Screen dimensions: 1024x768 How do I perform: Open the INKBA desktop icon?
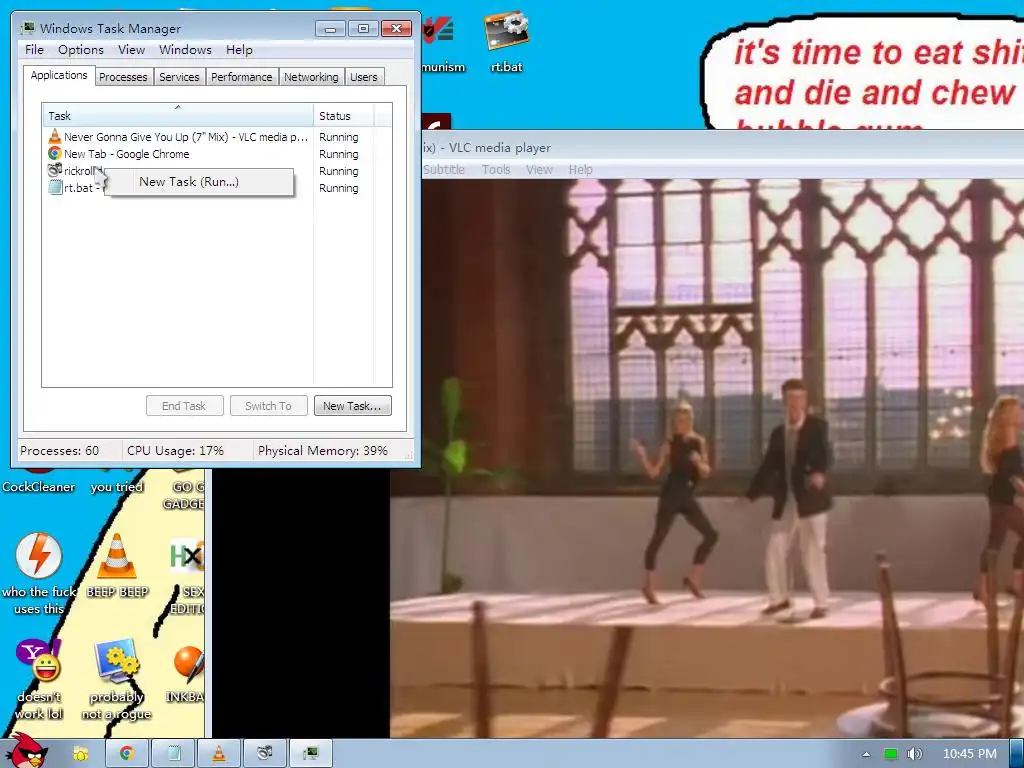(185, 674)
